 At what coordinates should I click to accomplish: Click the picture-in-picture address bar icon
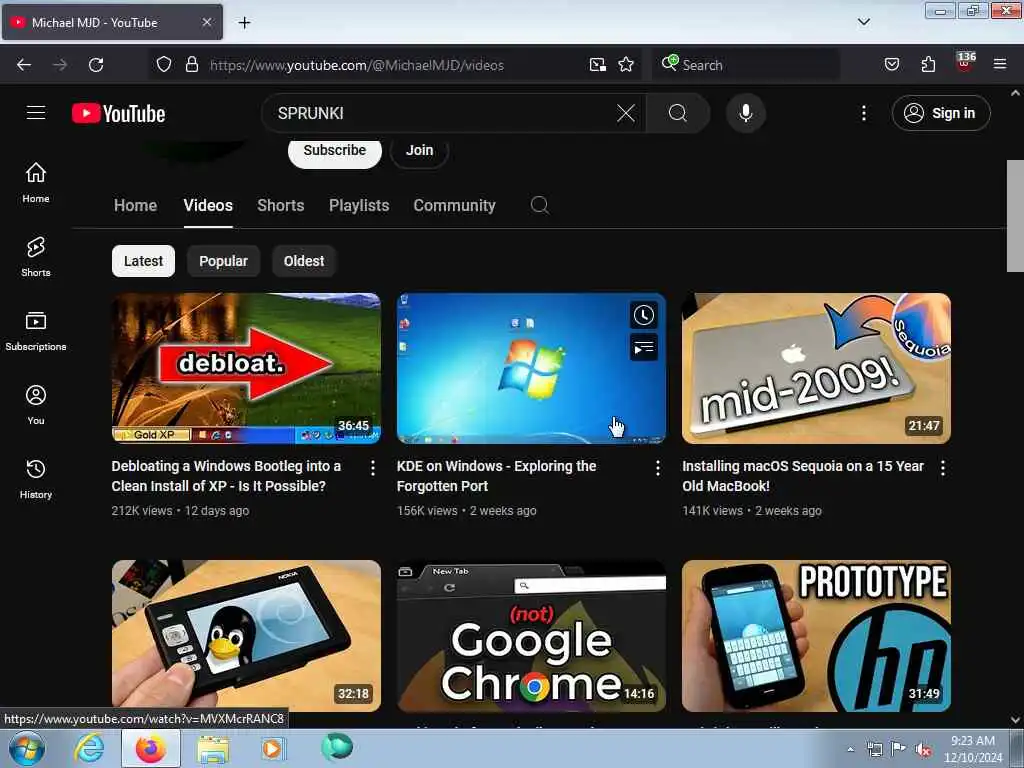click(x=598, y=65)
